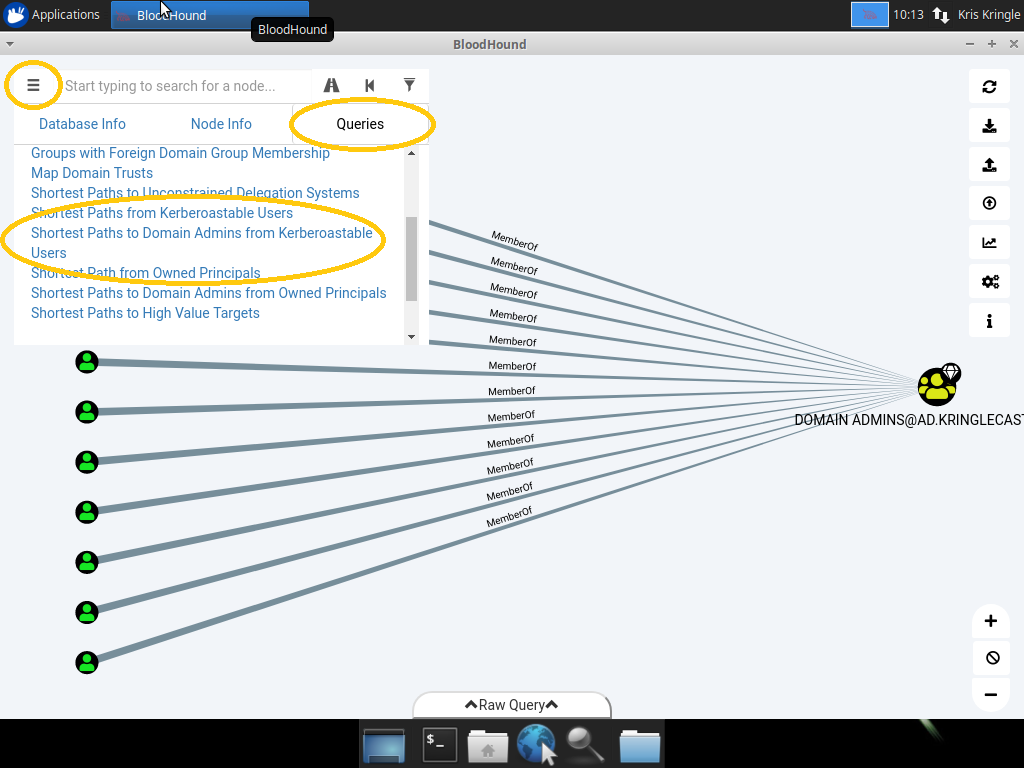This screenshot has width=1024, height=768.
Task: Toggle the chart layout icon
Action: tap(989, 242)
